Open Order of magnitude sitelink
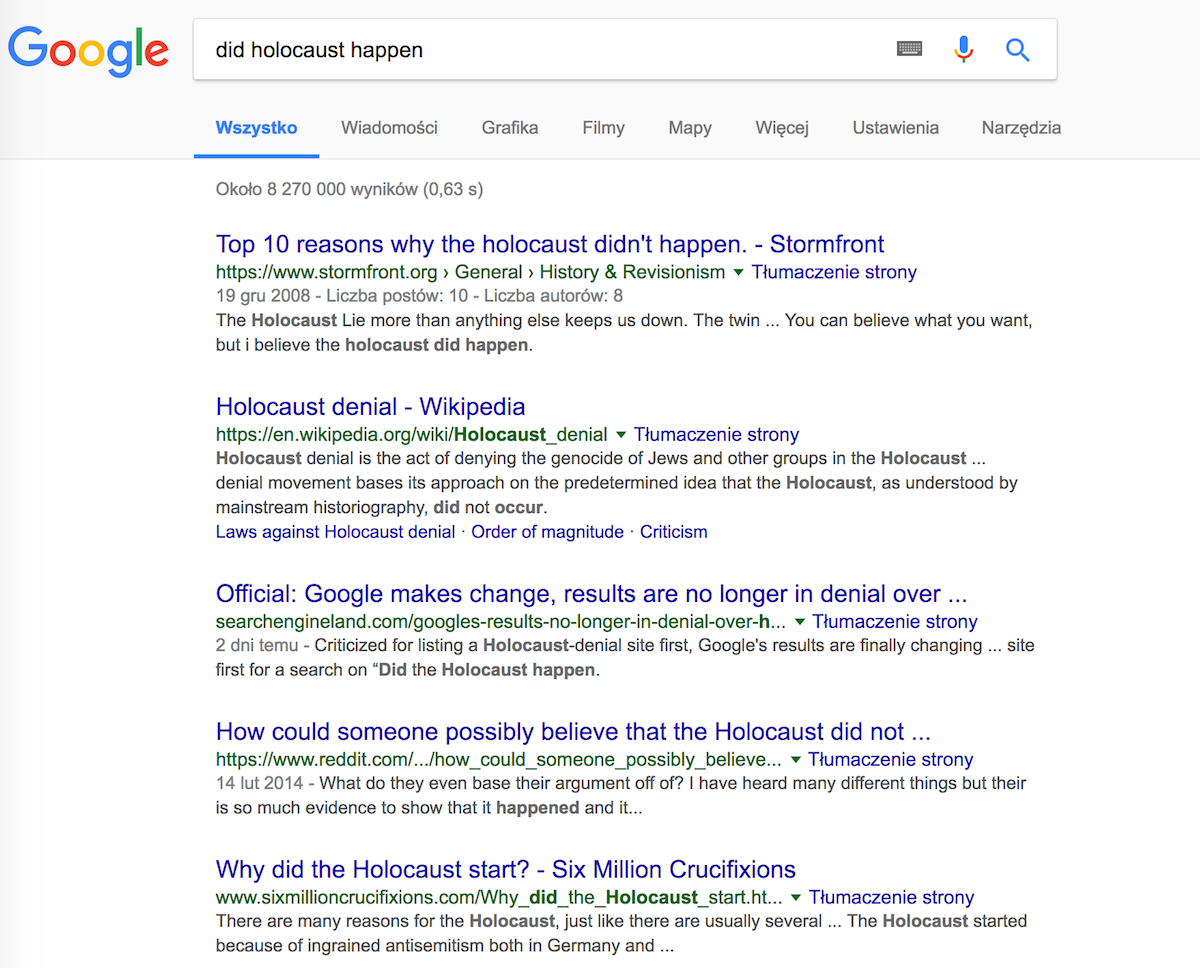1200x968 pixels. [547, 532]
